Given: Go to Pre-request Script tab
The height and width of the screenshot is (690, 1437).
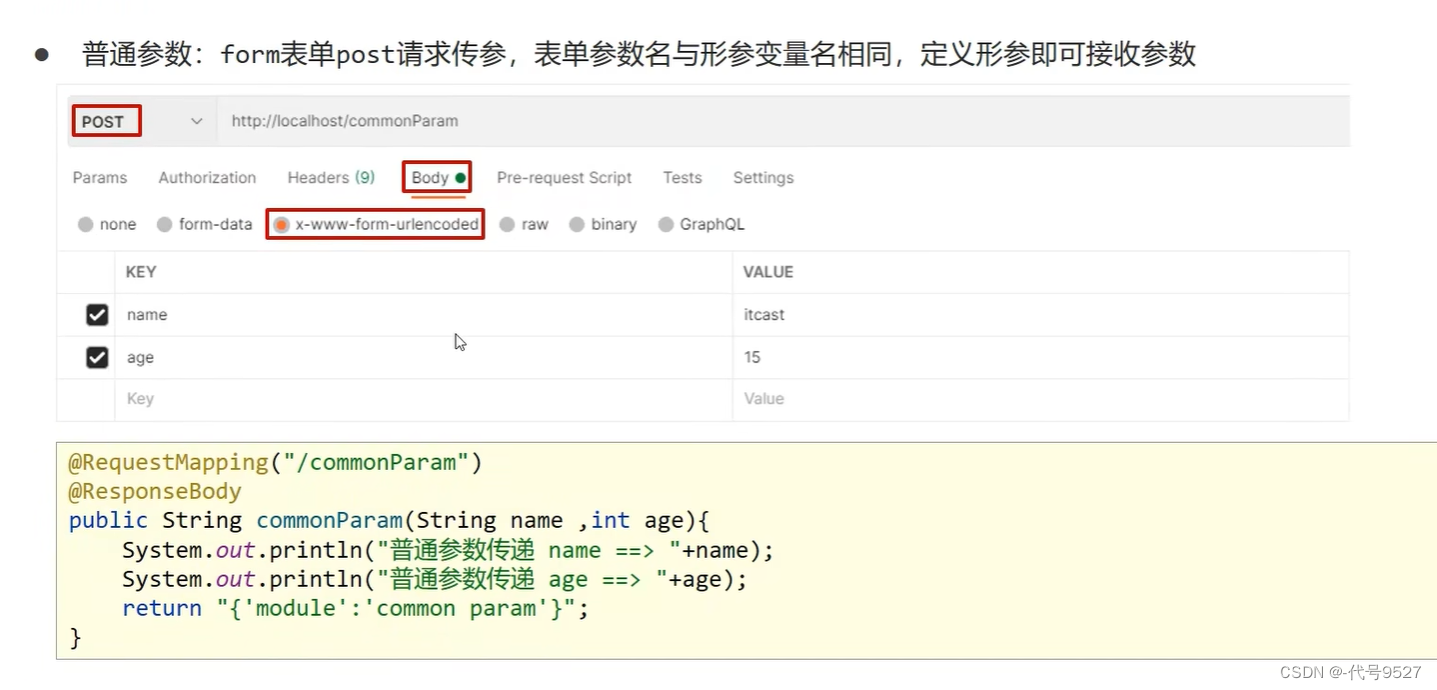Looking at the screenshot, I should (564, 178).
